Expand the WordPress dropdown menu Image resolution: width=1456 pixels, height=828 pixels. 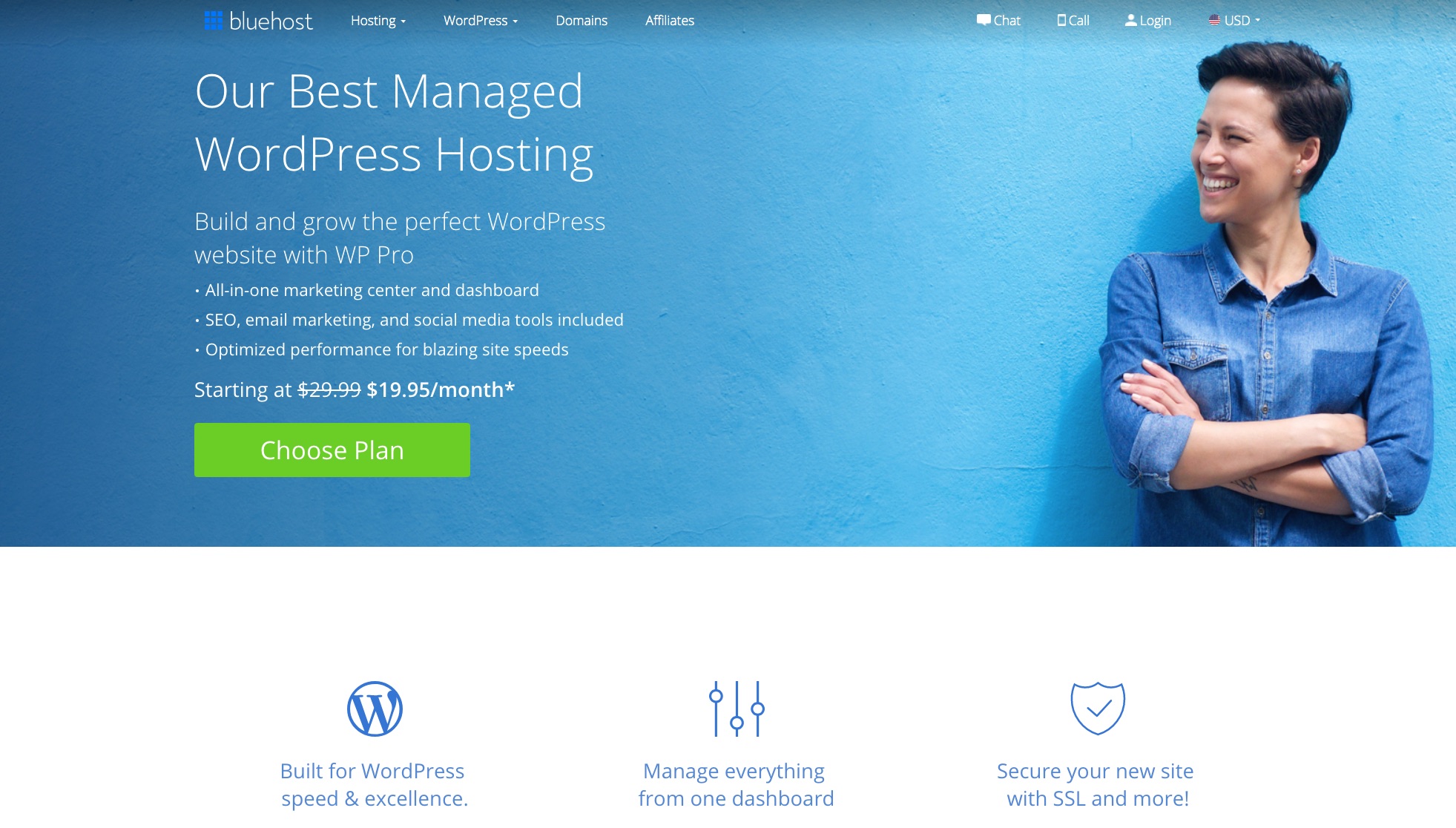point(481,21)
